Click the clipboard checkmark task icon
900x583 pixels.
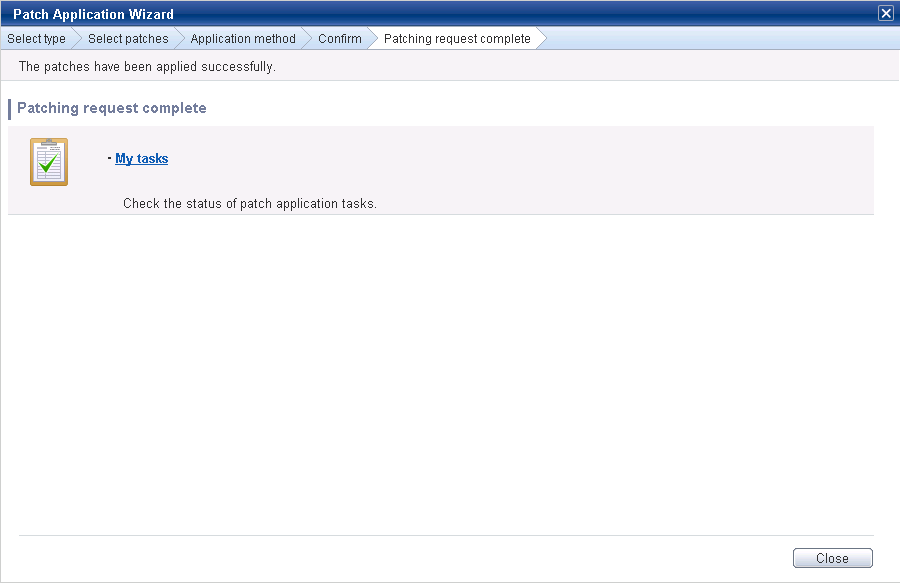point(49,162)
